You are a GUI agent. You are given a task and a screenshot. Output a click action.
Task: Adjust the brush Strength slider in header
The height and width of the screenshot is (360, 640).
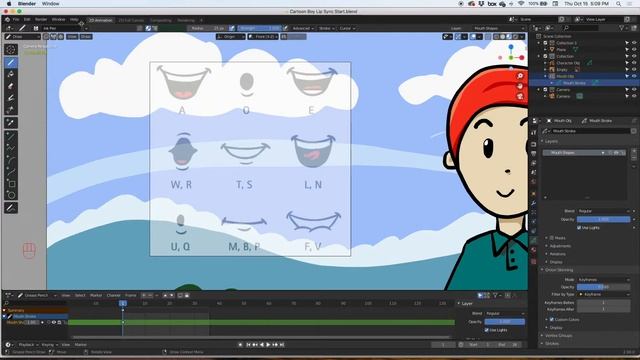tap(259, 28)
